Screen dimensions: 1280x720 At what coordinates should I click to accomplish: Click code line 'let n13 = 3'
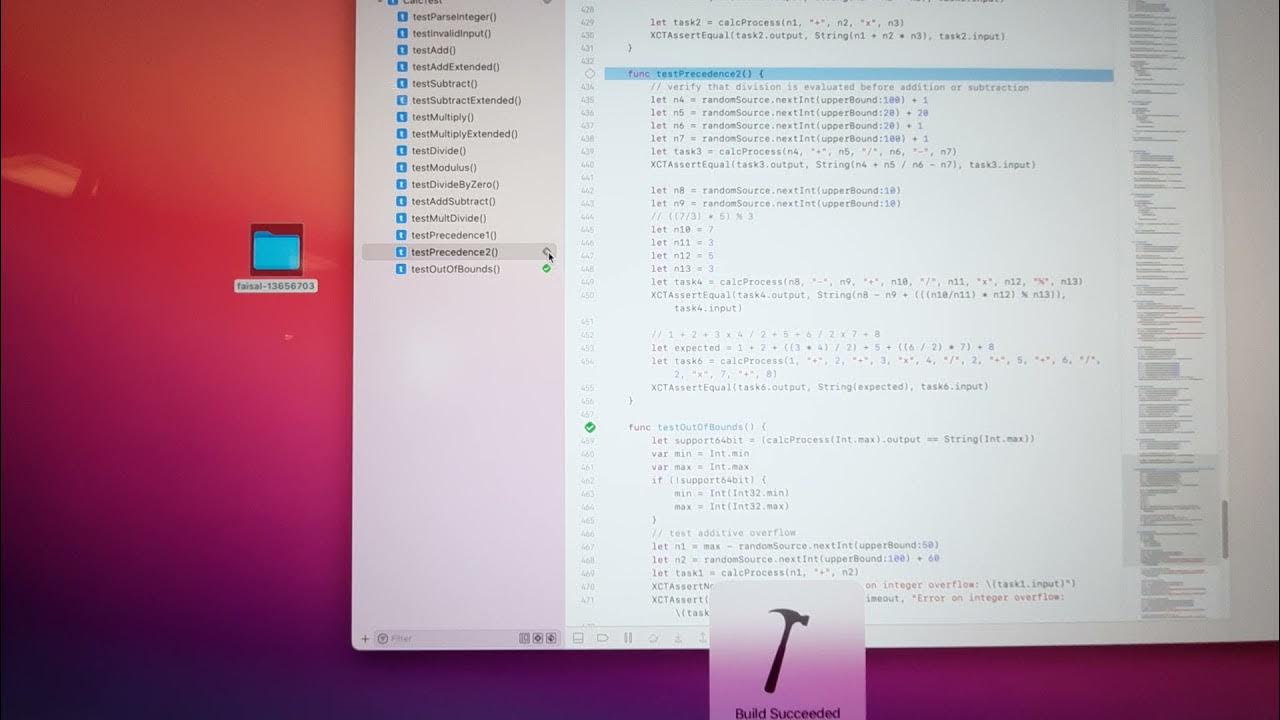pyautogui.click(x=682, y=268)
